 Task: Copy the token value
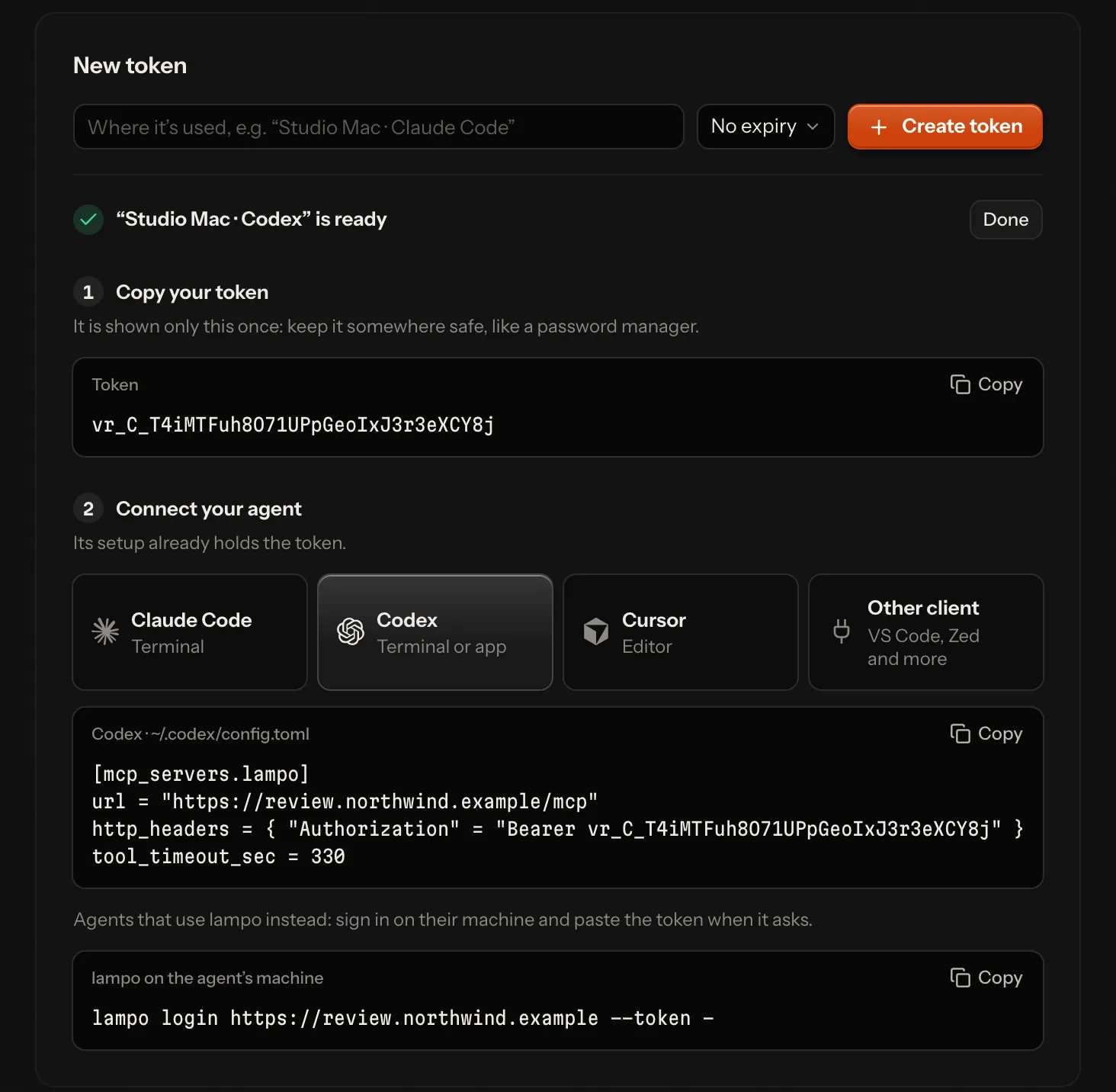[986, 384]
